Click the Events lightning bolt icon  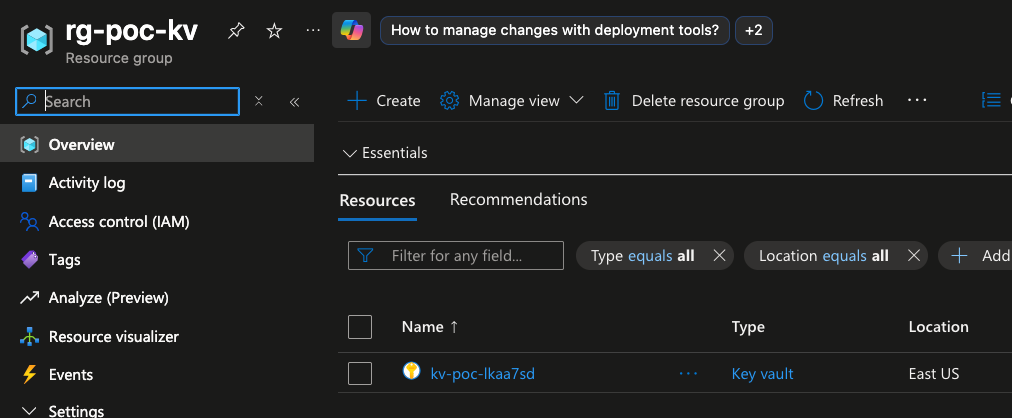[29, 374]
